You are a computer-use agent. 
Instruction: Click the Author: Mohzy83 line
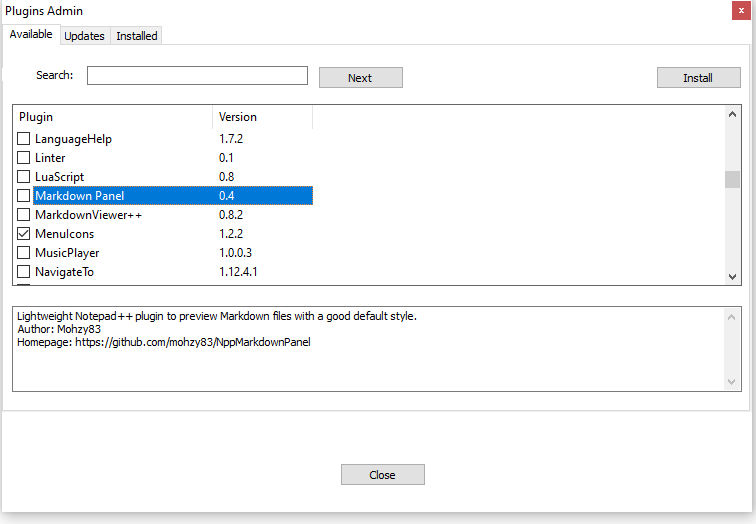point(59,329)
